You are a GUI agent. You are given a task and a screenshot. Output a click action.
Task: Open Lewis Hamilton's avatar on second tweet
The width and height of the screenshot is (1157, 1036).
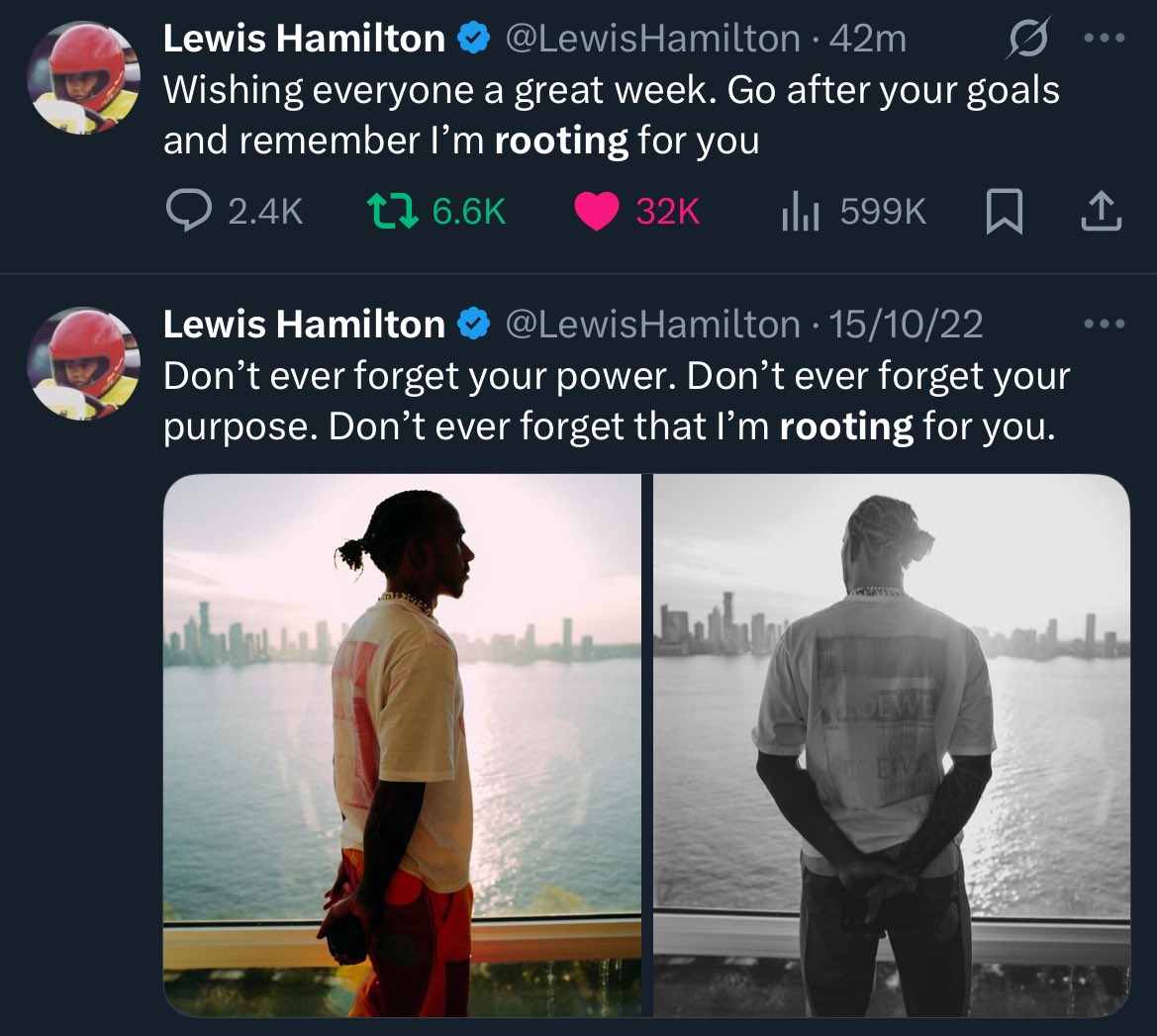click(x=83, y=364)
